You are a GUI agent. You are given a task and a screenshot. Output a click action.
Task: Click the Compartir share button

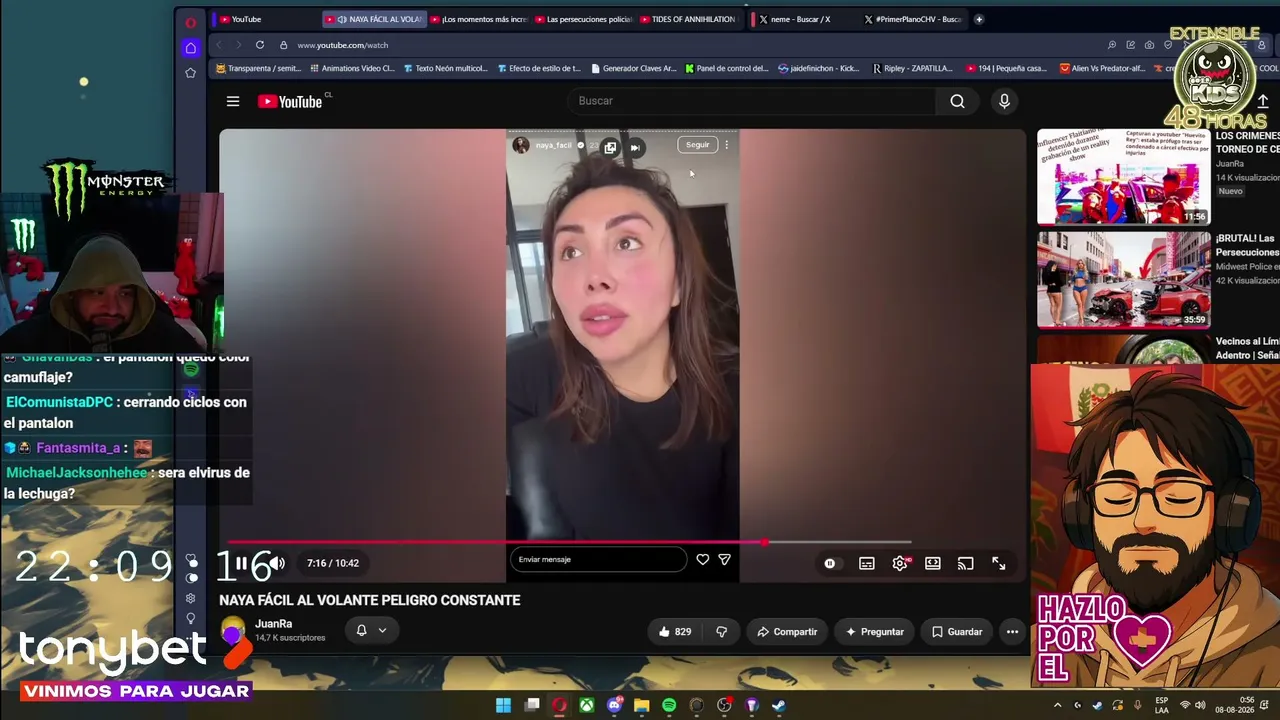click(x=787, y=632)
